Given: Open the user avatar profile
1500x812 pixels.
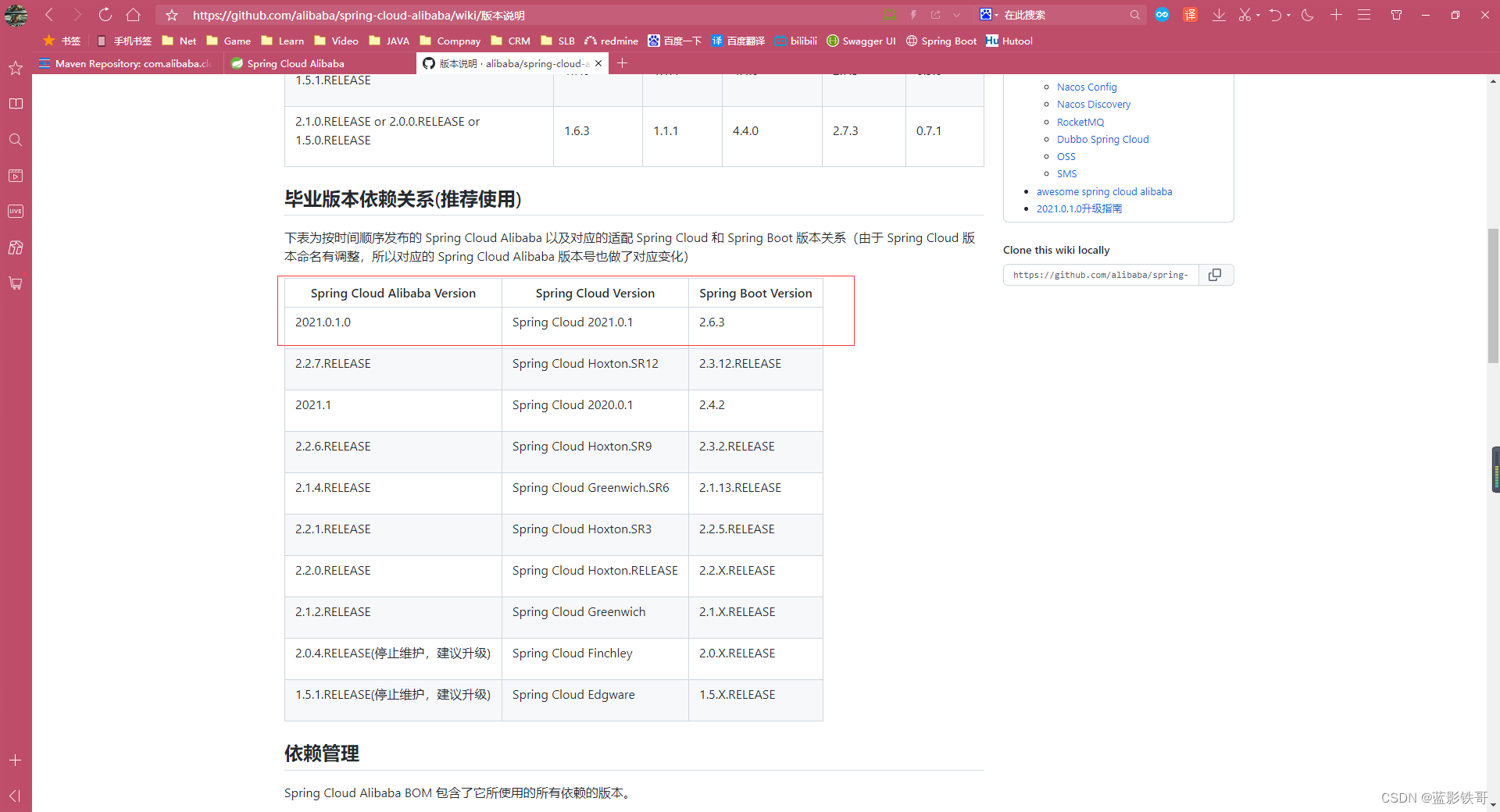Looking at the screenshot, I should [x=16, y=15].
